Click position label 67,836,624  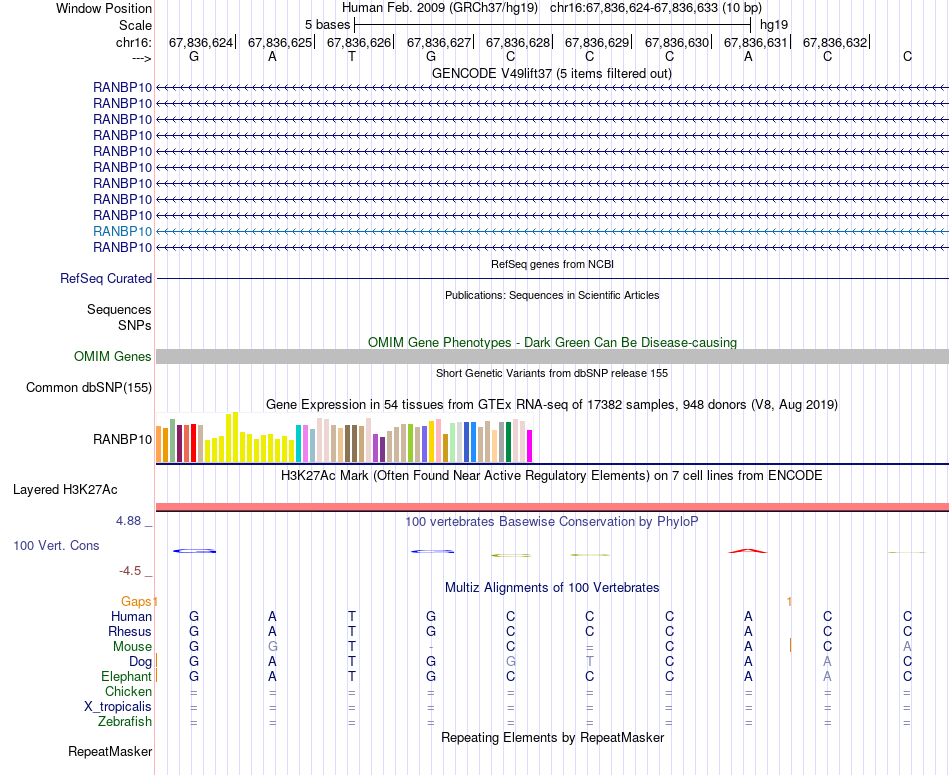[x=201, y=42]
